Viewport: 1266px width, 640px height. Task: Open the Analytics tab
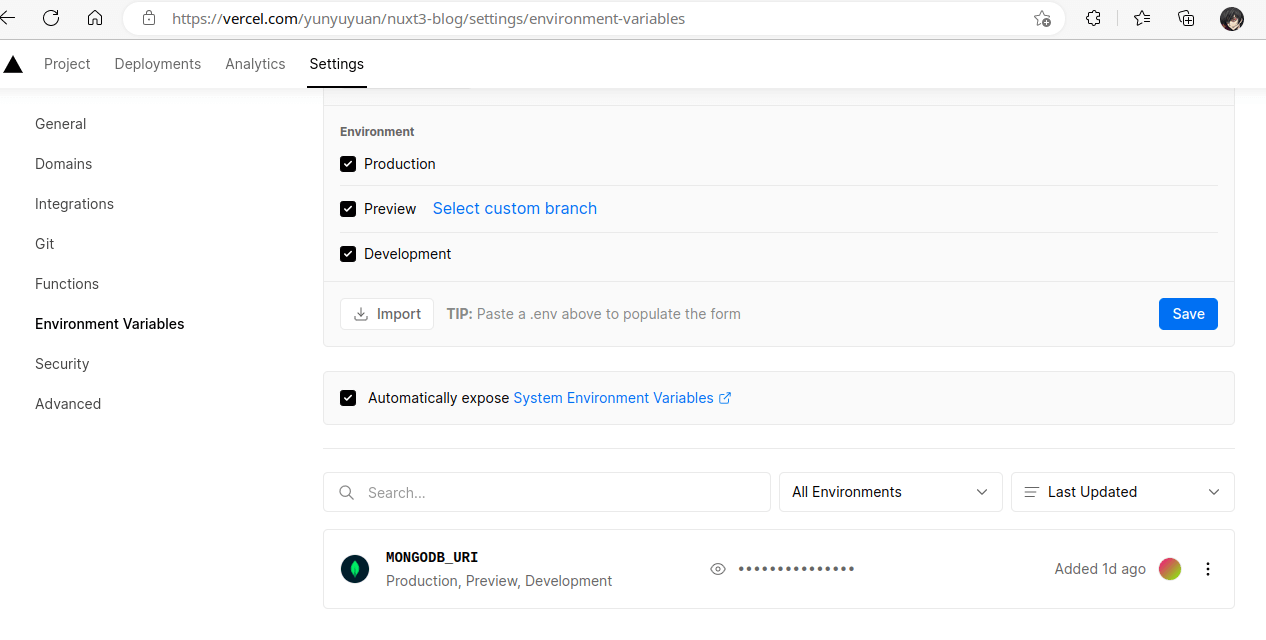click(x=255, y=63)
